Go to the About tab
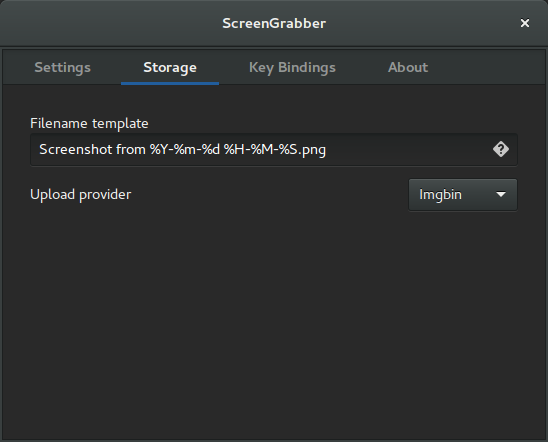The image size is (548, 442). (x=408, y=67)
